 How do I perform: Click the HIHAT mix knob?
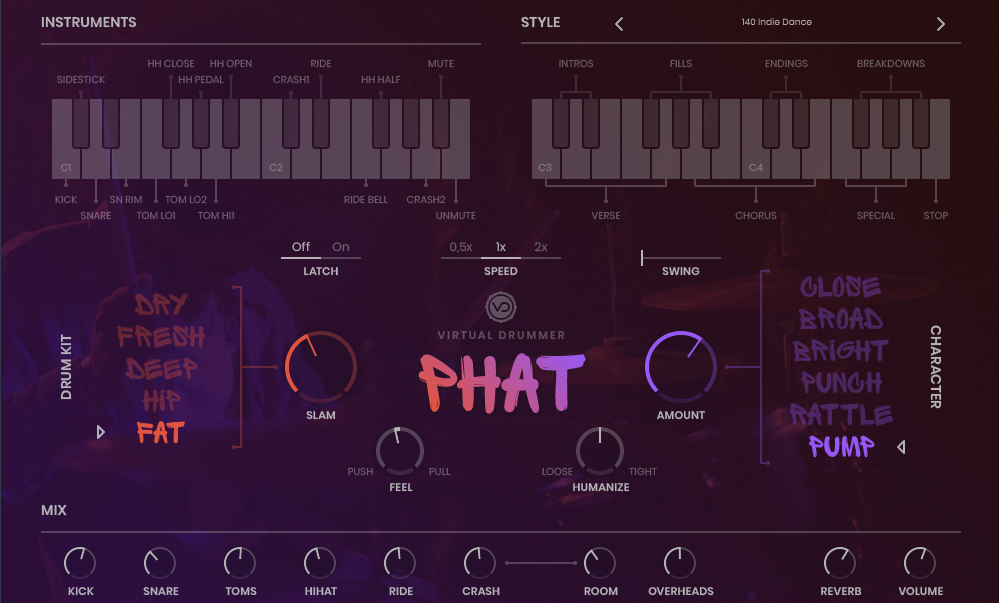320,563
